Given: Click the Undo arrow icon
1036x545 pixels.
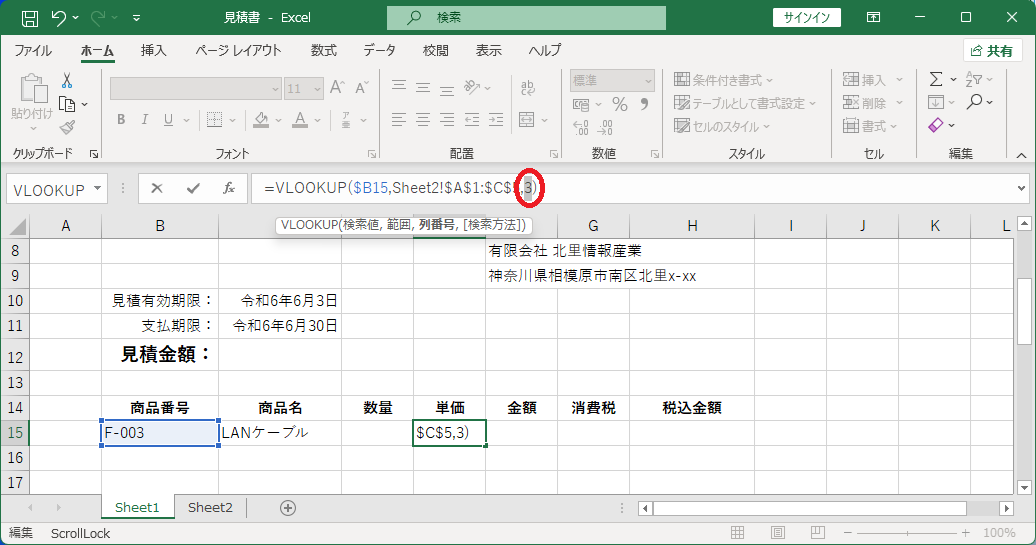Looking at the screenshot, I should coord(59,18).
